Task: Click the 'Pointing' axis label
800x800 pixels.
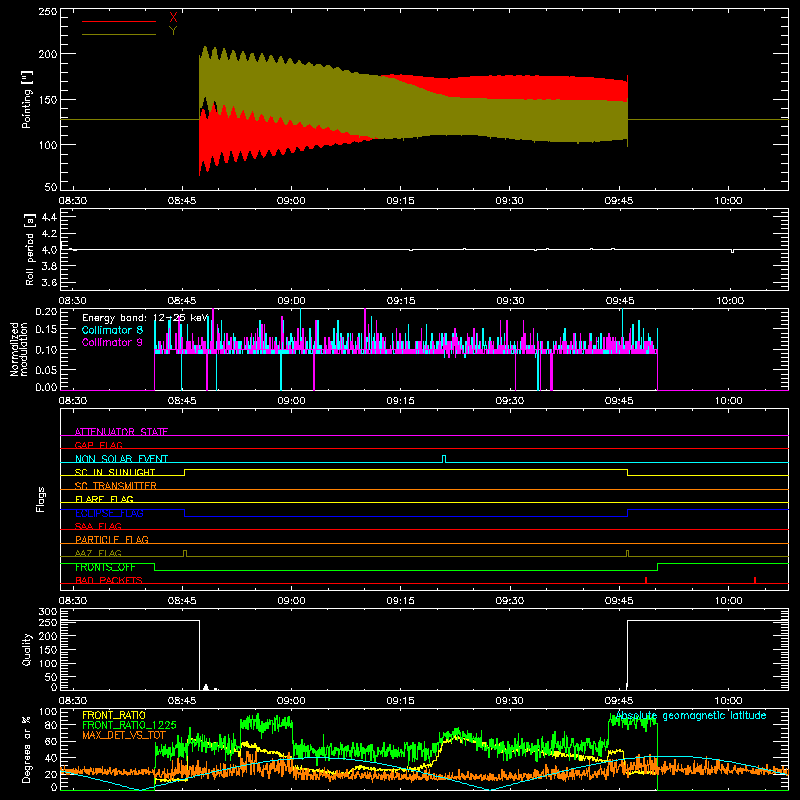Action: coord(27,99)
